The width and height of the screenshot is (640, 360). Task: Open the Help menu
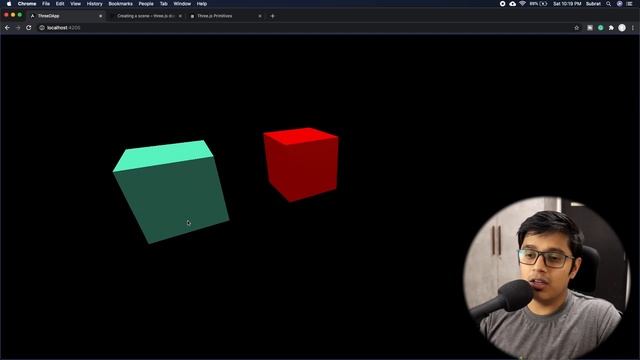pyautogui.click(x=202, y=4)
